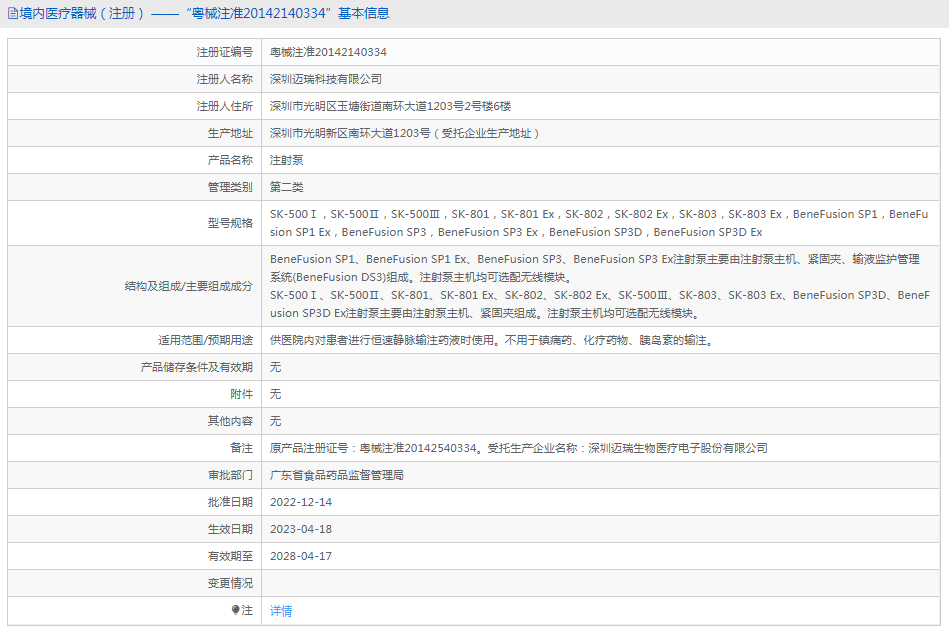
Task: Click effective date value 2023-04-18
Action: pyautogui.click(x=301, y=529)
